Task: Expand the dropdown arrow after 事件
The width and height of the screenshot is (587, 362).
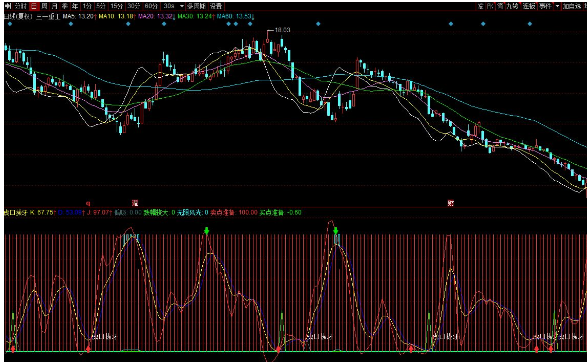Action: [x=557, y=6]
